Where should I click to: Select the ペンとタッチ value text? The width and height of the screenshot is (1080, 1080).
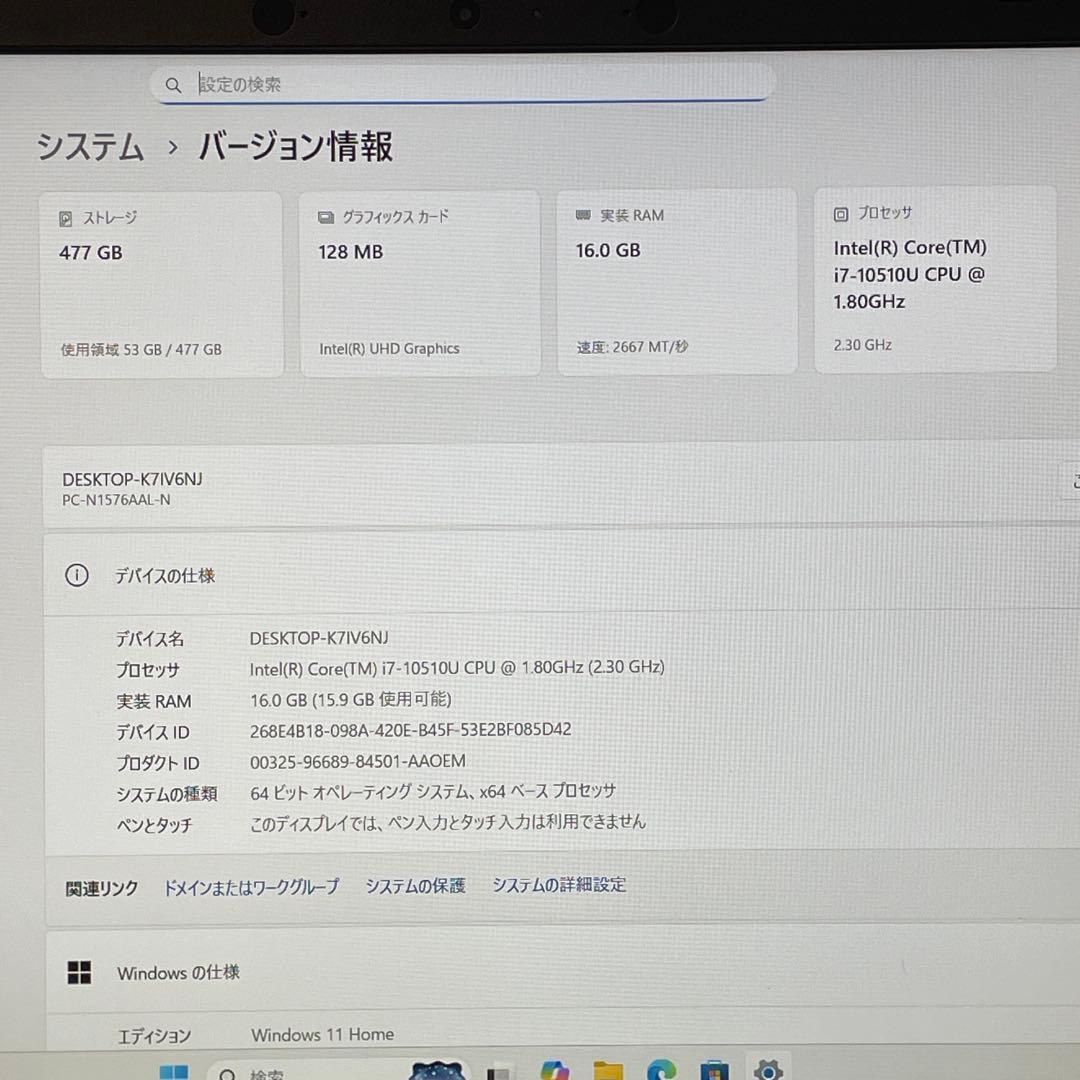[x=448, y=822]
